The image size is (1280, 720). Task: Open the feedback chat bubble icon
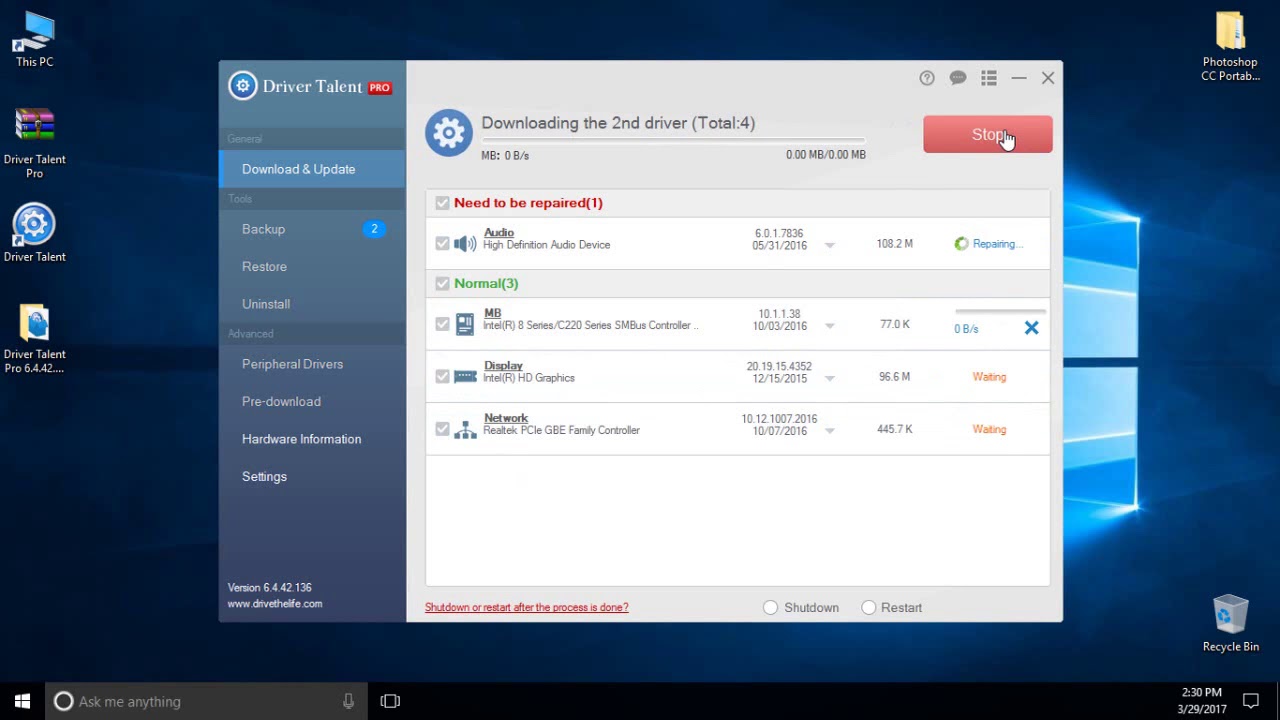point(958,78)
